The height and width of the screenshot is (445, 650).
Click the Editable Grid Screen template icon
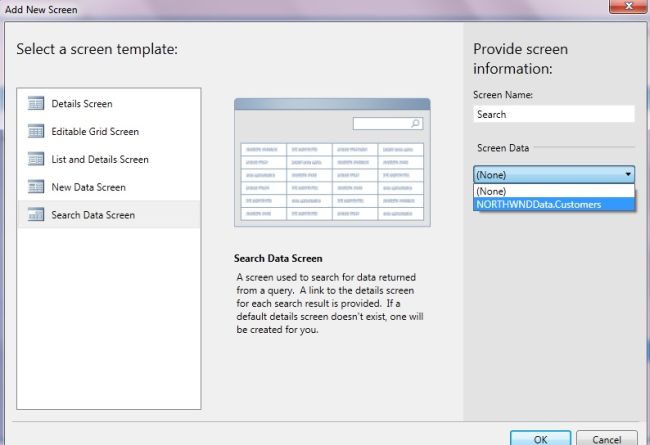(36, 131)
